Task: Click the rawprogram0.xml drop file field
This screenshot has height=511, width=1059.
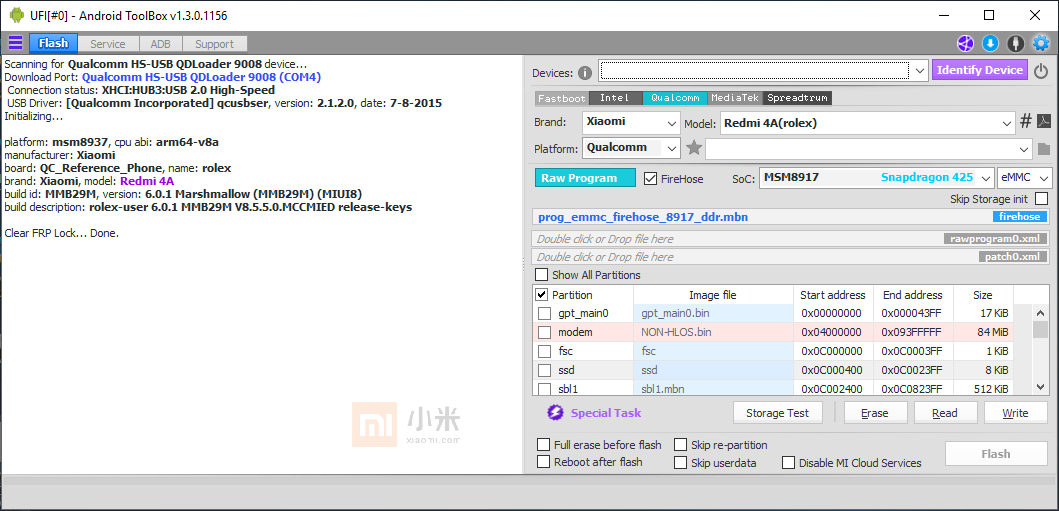Action: coord(791,238)
